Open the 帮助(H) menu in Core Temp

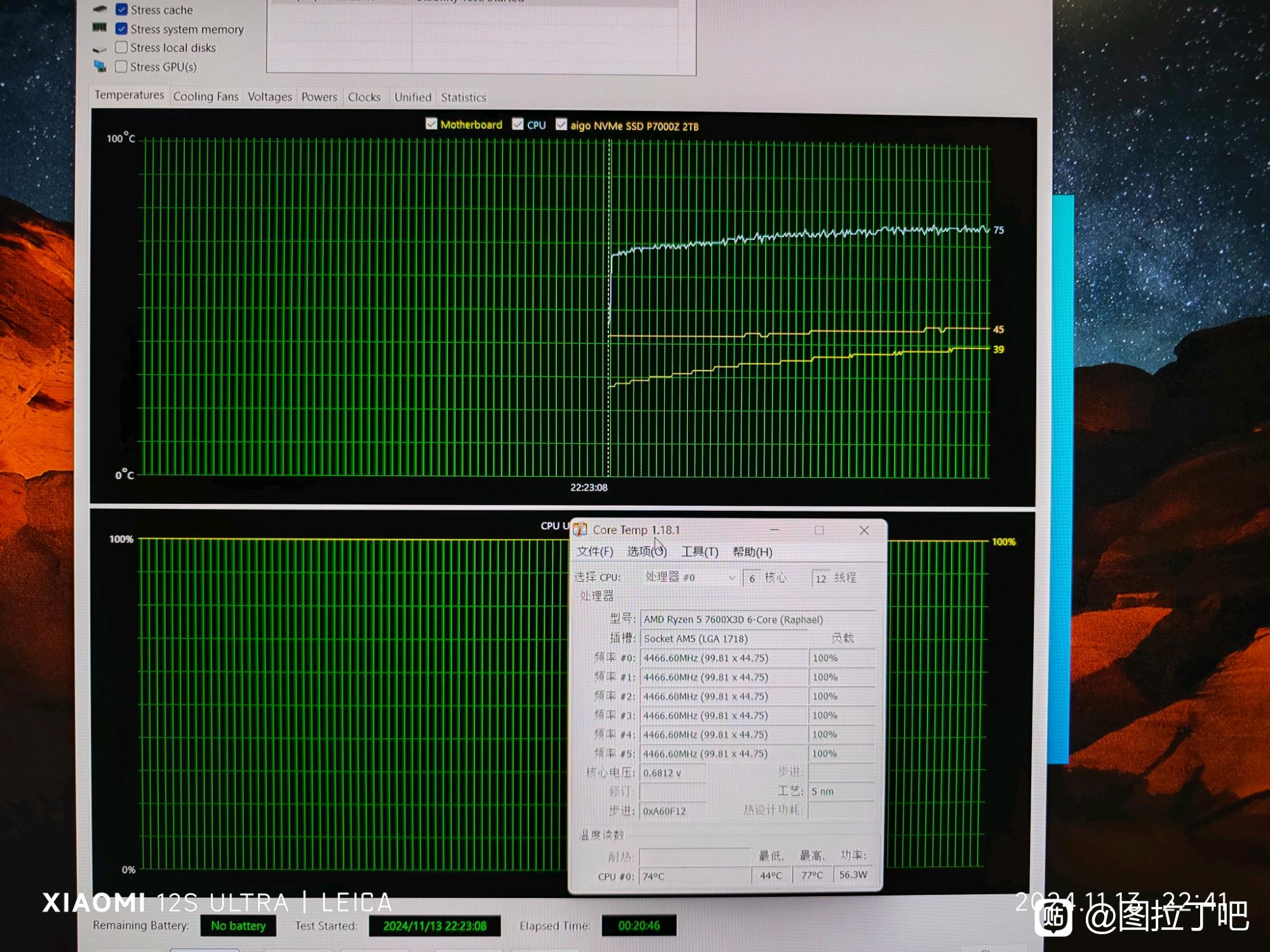(x=752, y=552)
